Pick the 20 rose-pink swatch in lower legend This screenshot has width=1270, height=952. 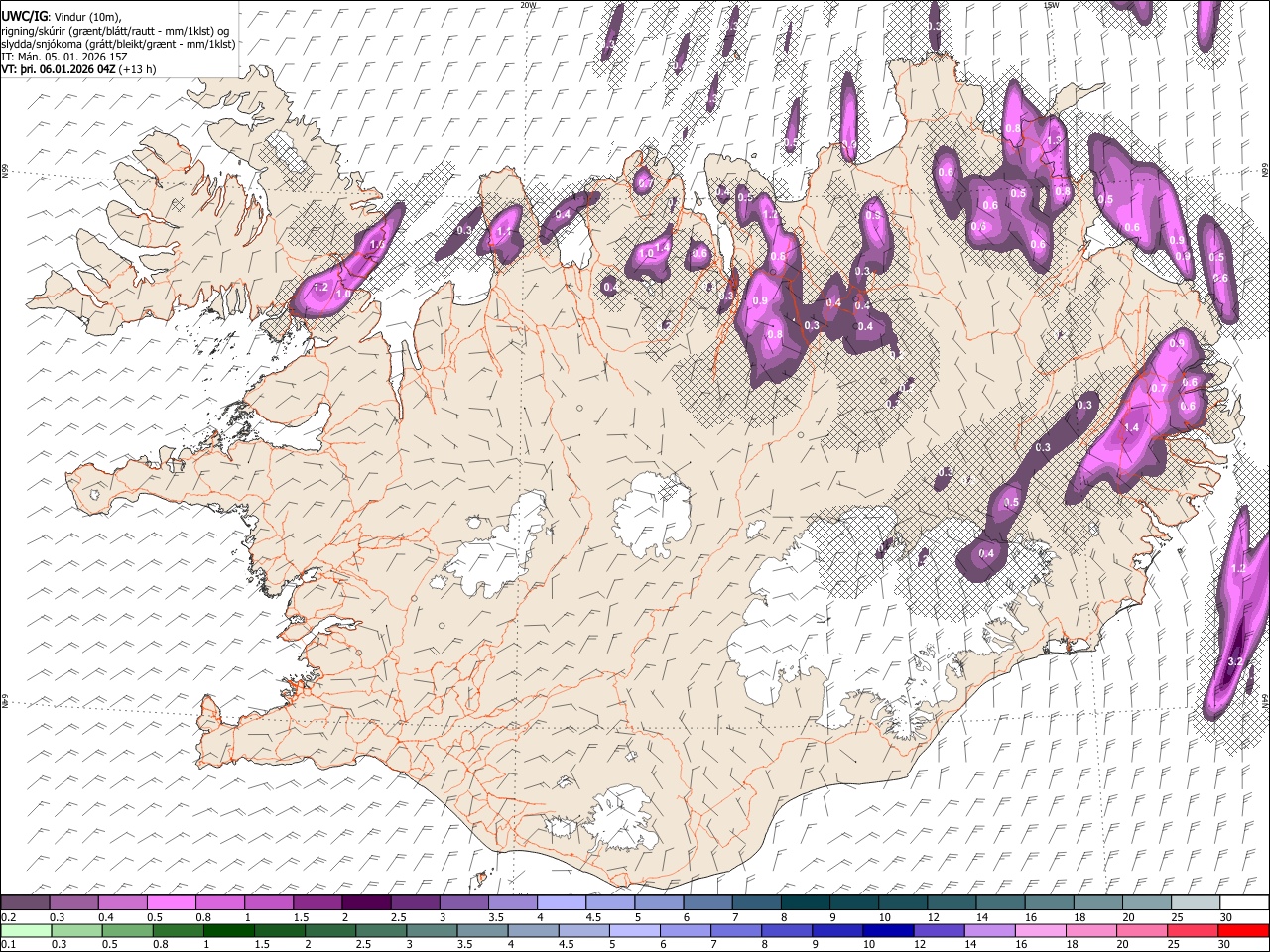[1142, 930]
